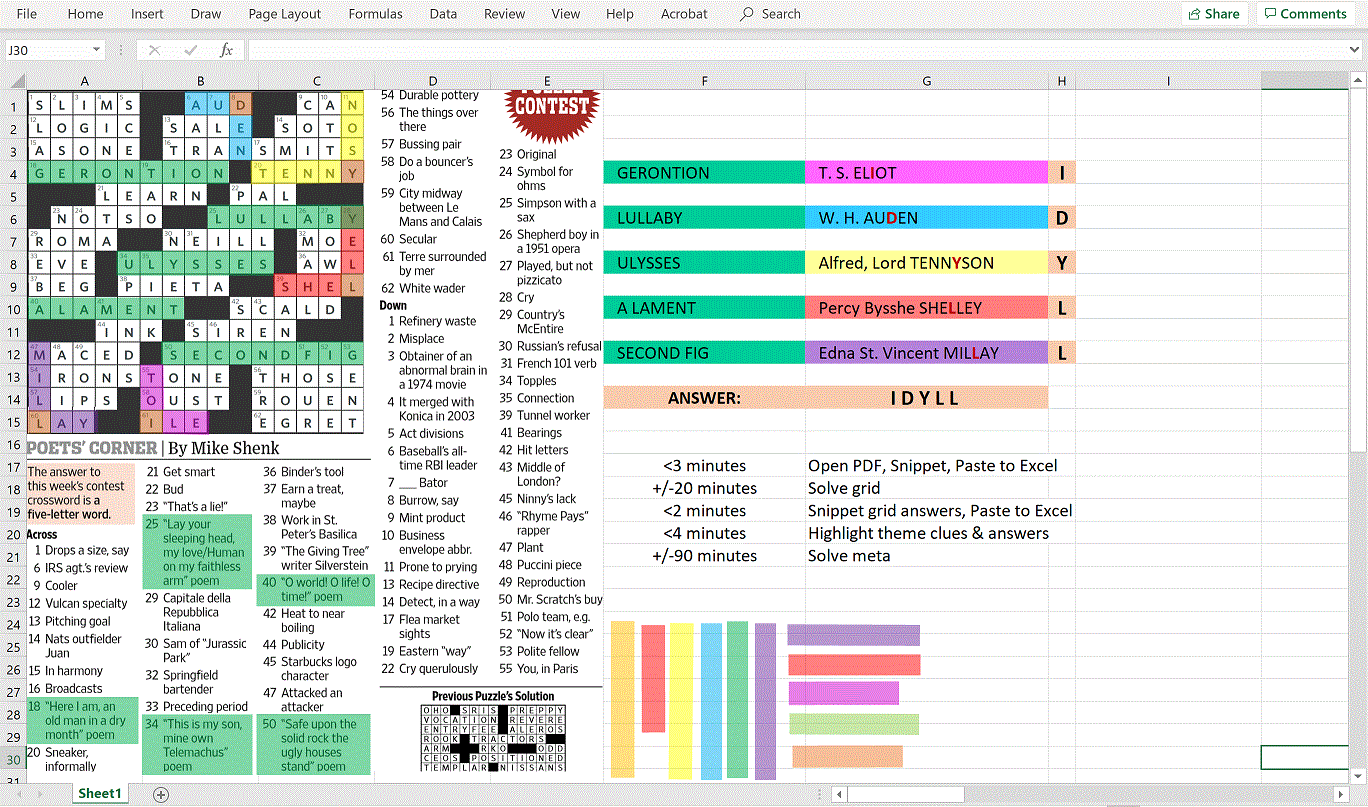Select column H header
Screen dimensions: 1368x807
click(1062, 81)
